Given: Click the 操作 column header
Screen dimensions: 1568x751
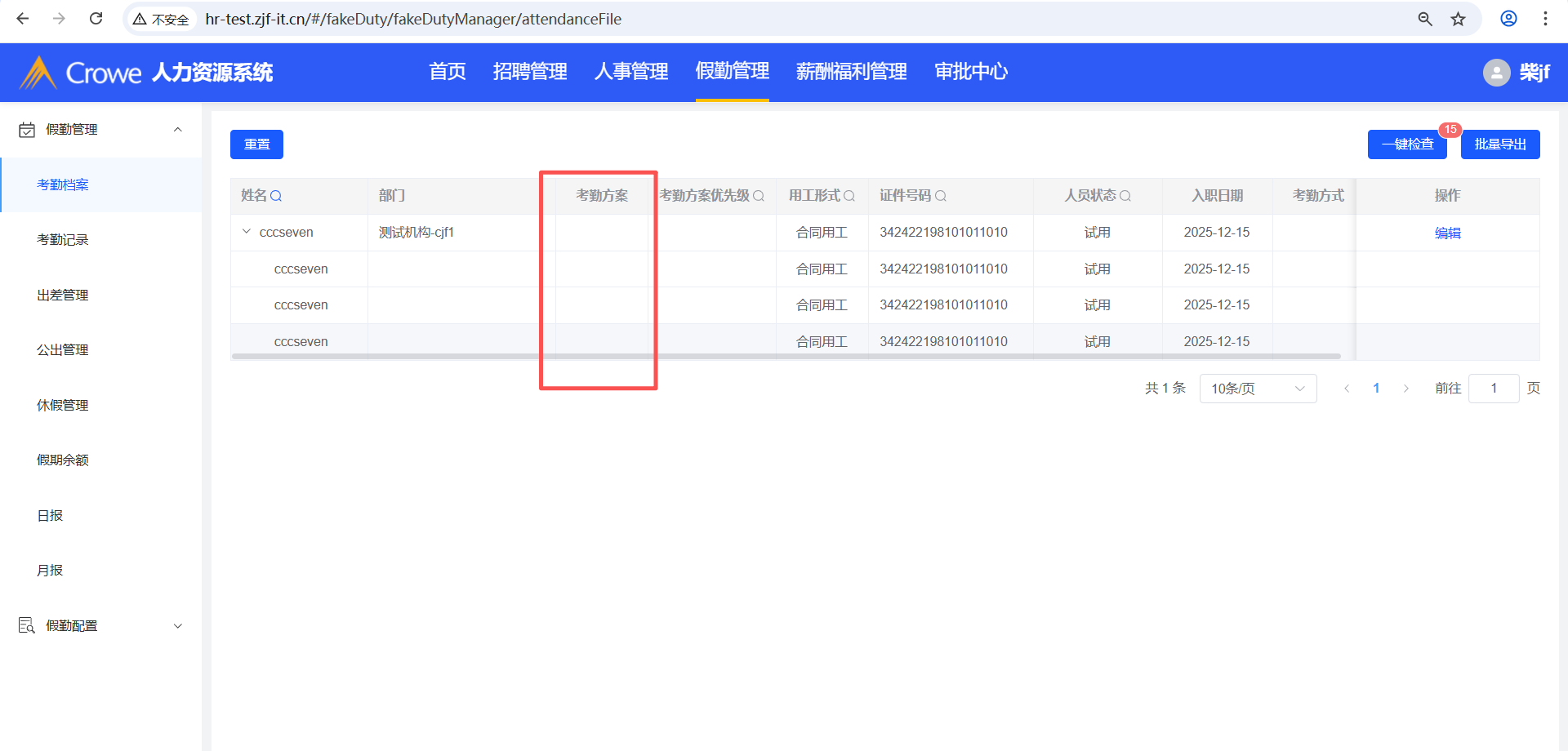Looking at the screenshot, I should click(x=1447, y=196).
